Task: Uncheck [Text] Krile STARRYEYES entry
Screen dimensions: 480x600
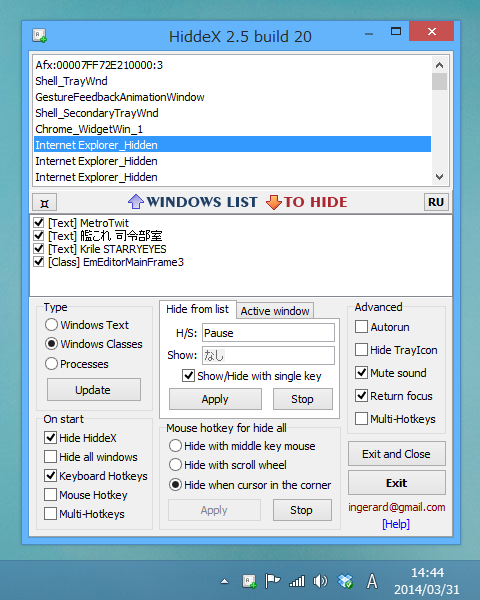Action: [39, 249]
